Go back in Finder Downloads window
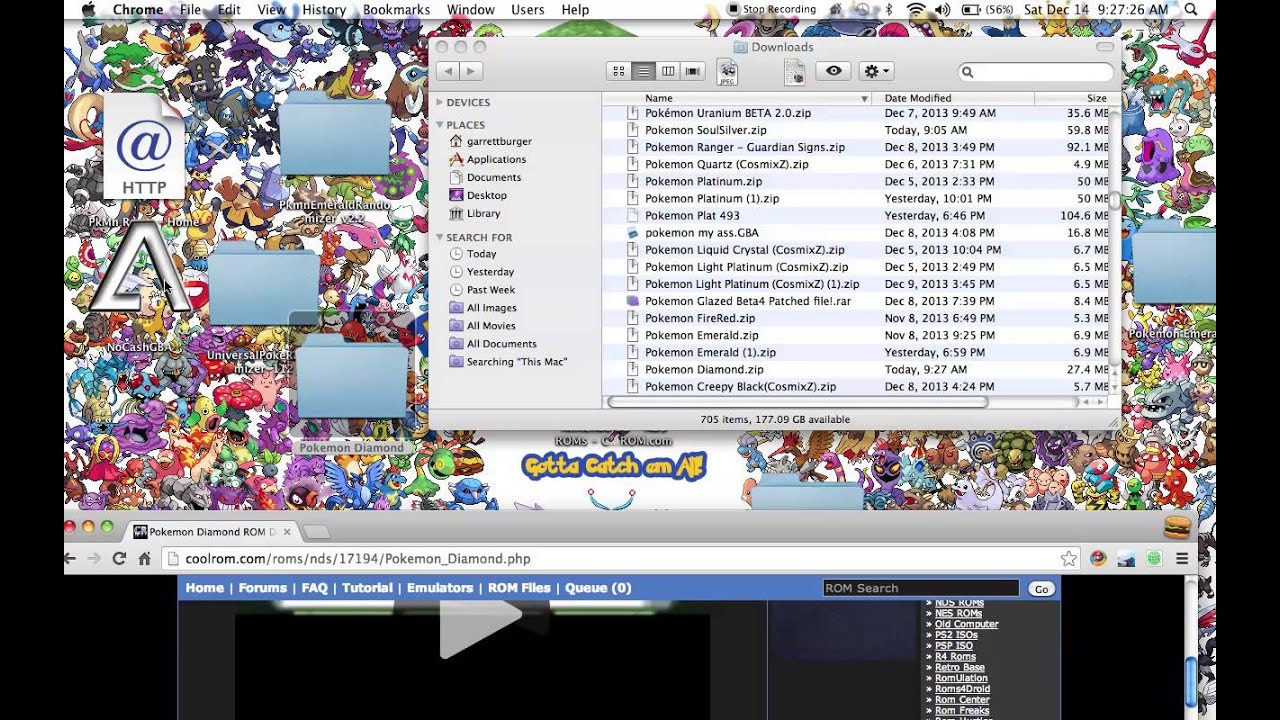 coord(448,71)
